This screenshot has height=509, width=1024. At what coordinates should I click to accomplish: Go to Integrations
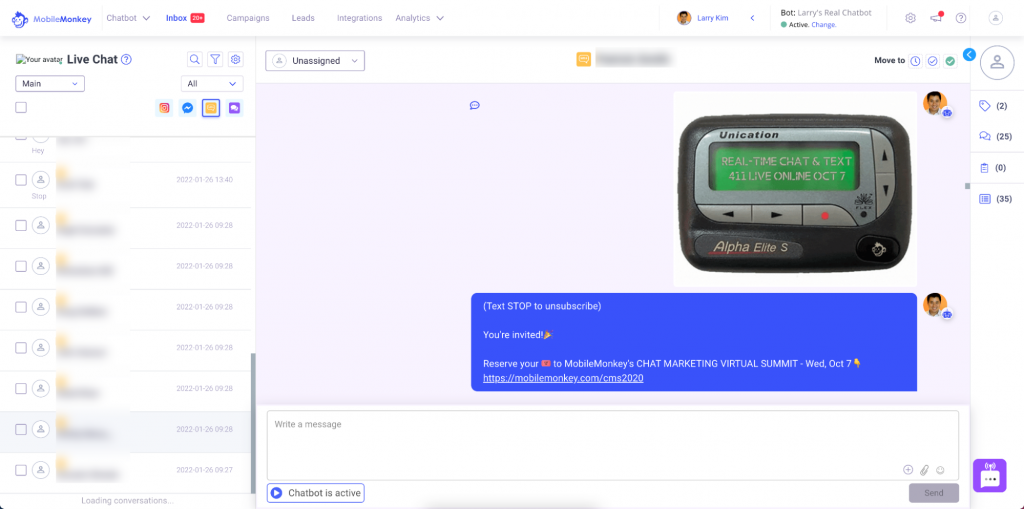pyautogui.click(x=359, y=18)
